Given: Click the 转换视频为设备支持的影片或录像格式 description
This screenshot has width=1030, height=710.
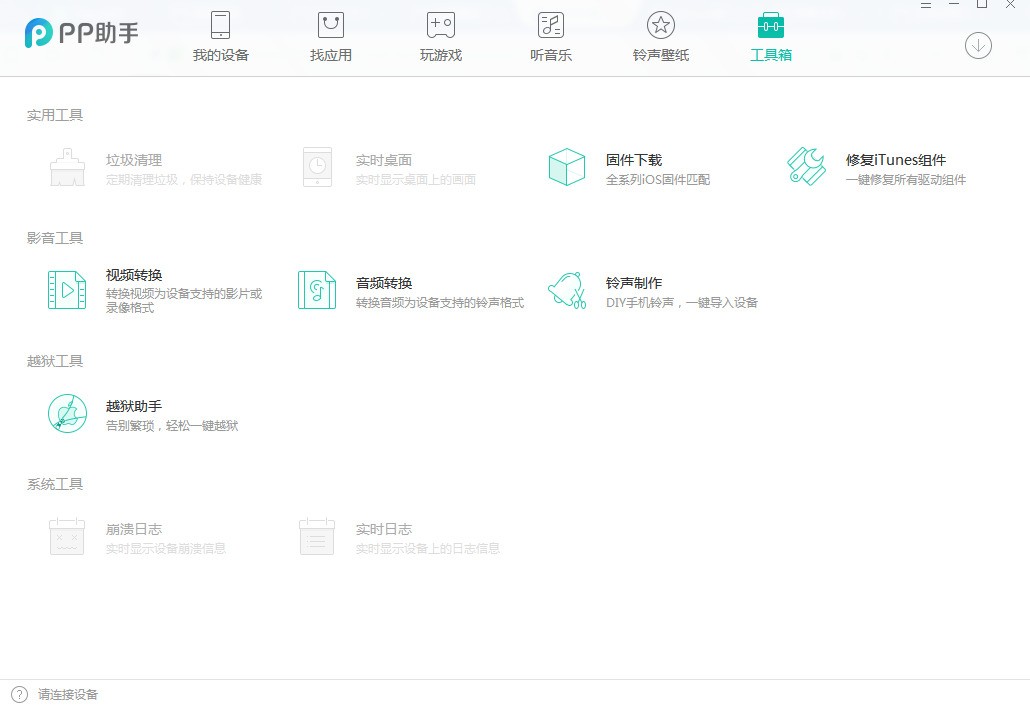Looking at the screenshot, I should [184, 300].
